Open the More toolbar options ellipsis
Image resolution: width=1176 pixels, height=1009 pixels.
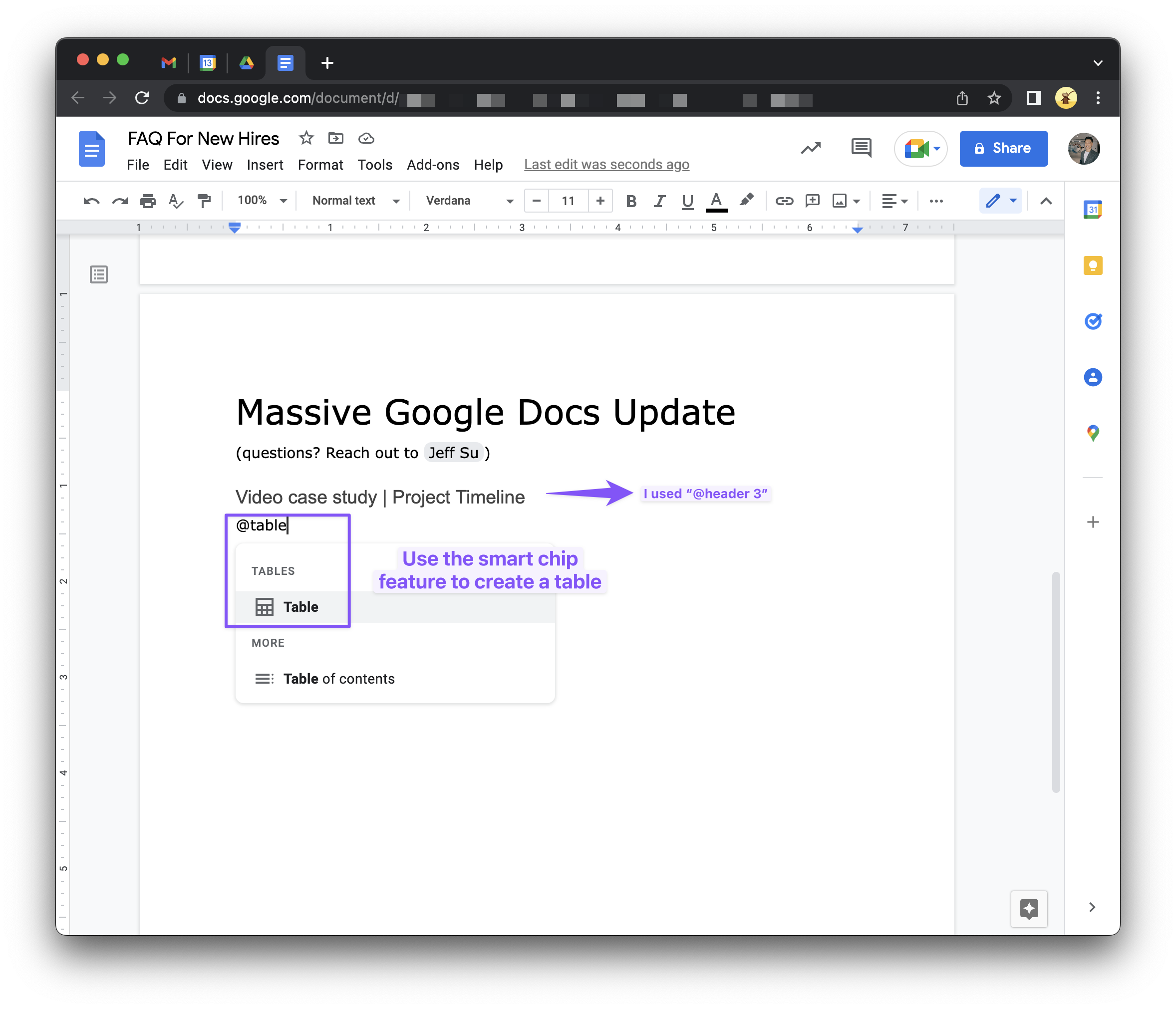[936, 201]
